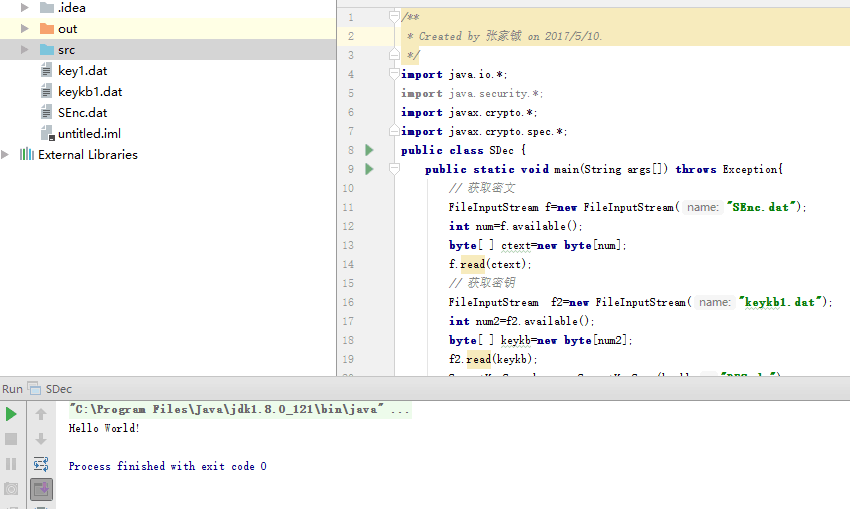Screen dimensions: 850x509
Task: Click the "SEnc.dat" string on line 11
Action: (x=763, y=207)
